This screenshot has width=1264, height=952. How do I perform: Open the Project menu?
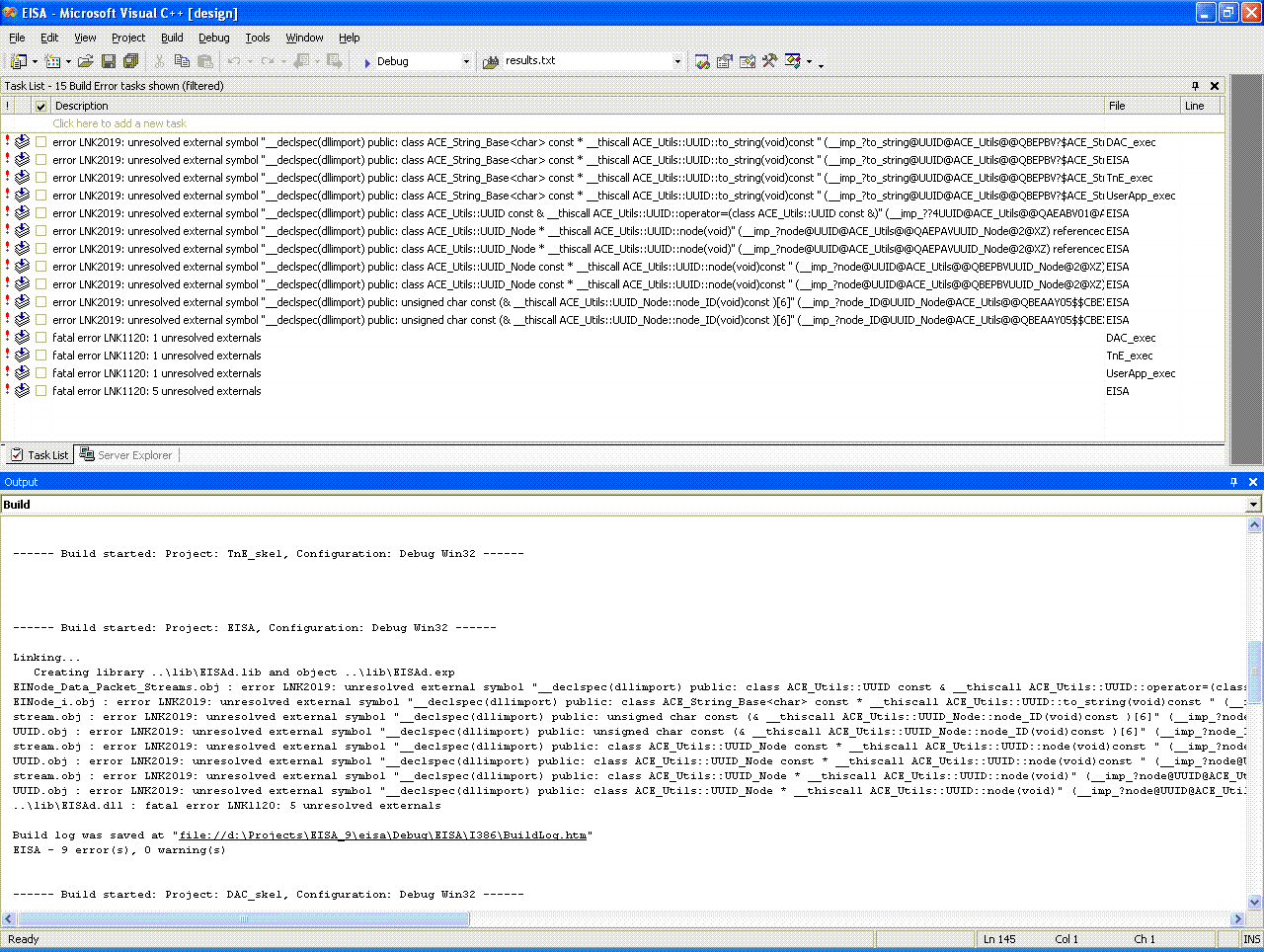pyautogui.click(x=128, y=38)
